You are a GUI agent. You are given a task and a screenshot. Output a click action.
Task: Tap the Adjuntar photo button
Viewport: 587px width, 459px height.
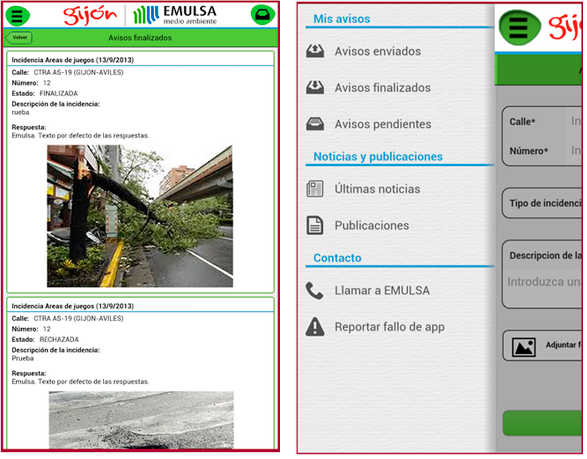click(542, 345)
